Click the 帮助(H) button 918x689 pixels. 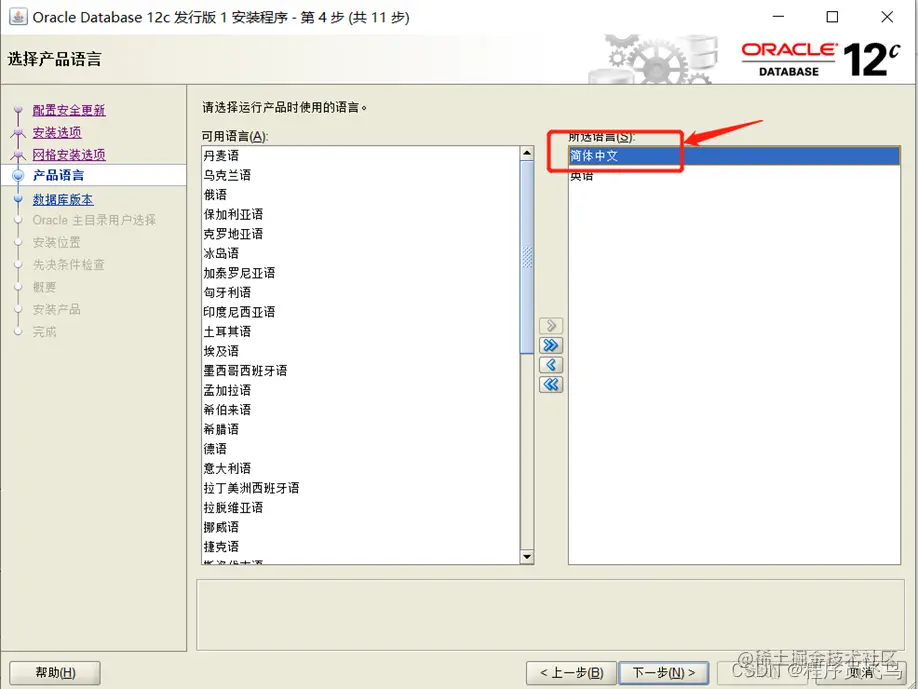55,673
